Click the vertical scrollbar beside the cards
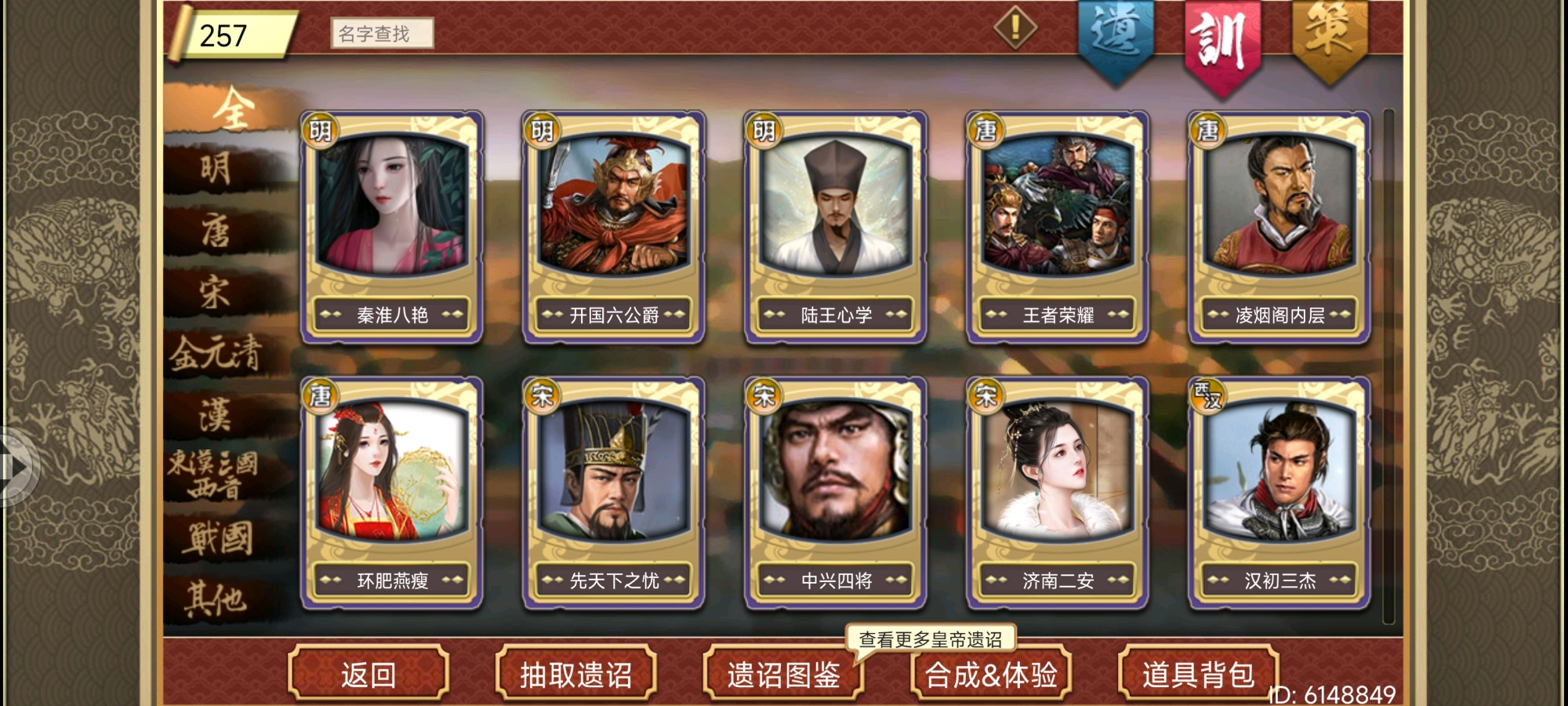Viewport: 1568px width, 706px height. coord(1388,366)
